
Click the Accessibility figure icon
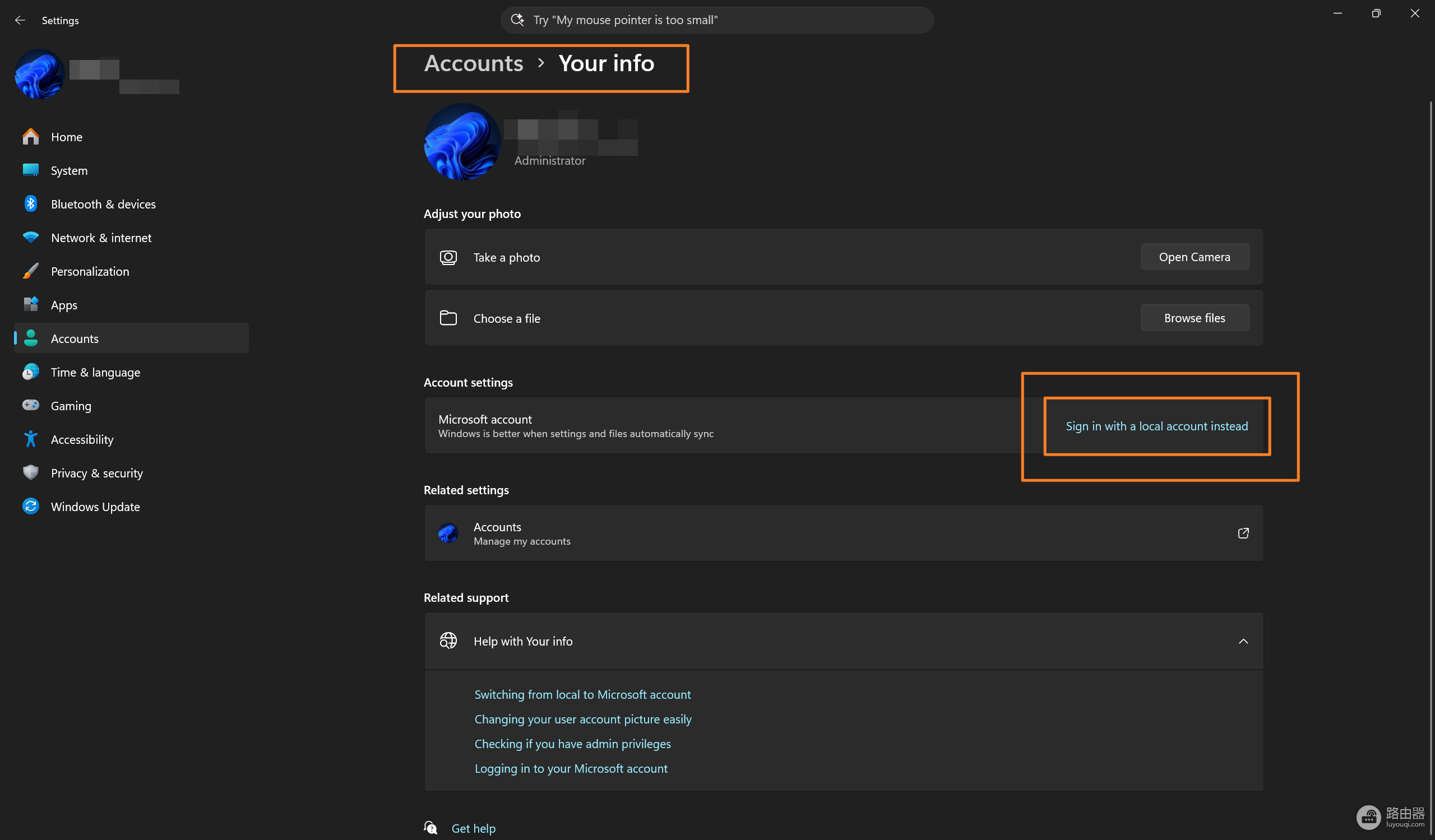pos(31,439)
